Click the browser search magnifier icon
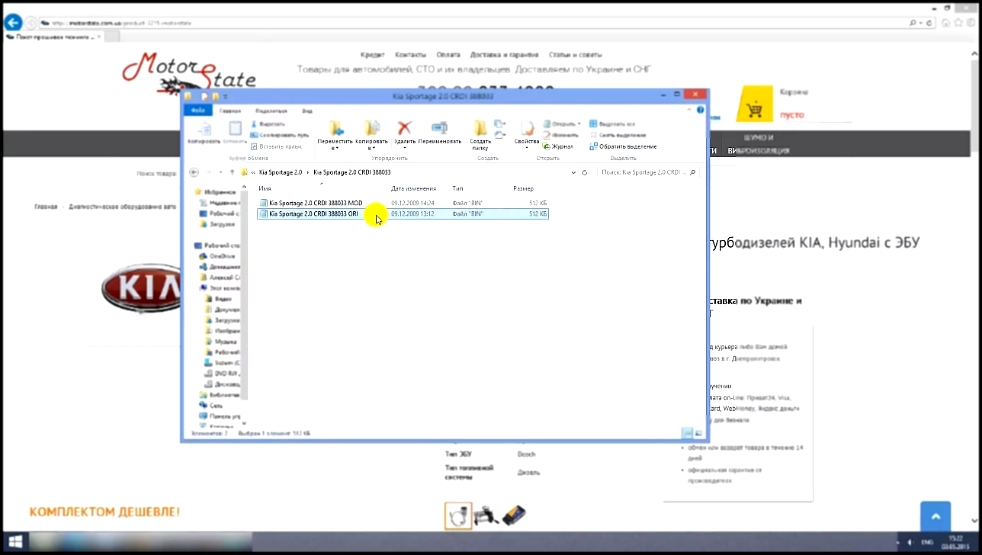Viewport: 982px width, 555px height. coord(912,23)
